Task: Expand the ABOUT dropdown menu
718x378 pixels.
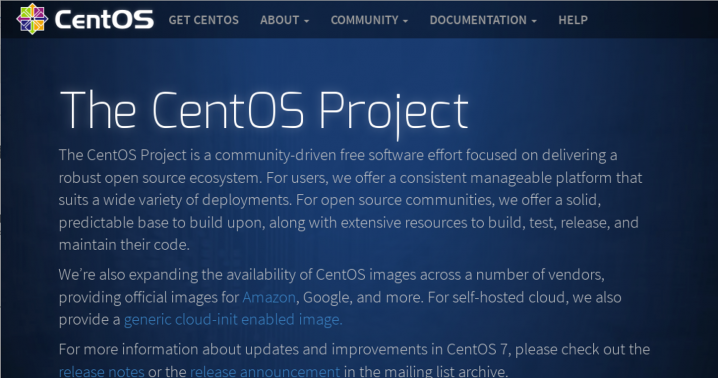Action: click(284, 20)
